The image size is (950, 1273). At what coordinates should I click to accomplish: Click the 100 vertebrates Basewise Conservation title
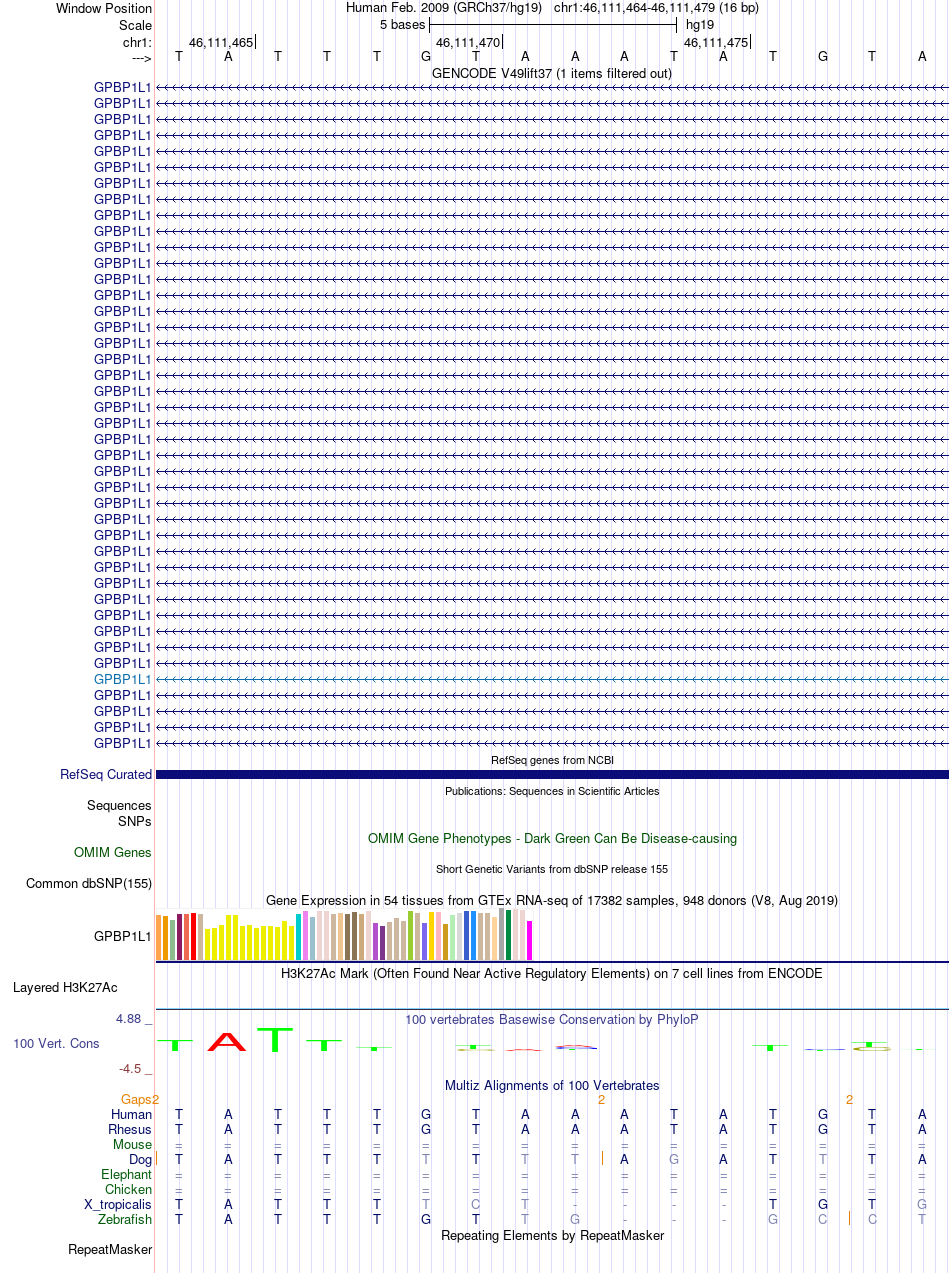click(552, 1020)
